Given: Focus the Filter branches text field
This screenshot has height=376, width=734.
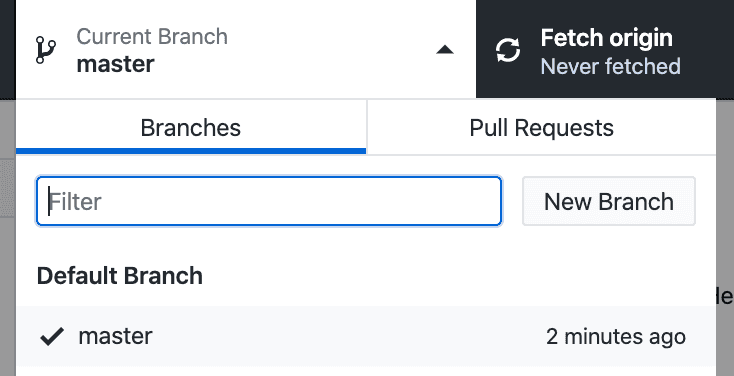Looking at the screenshot, I should click(269, 201).
